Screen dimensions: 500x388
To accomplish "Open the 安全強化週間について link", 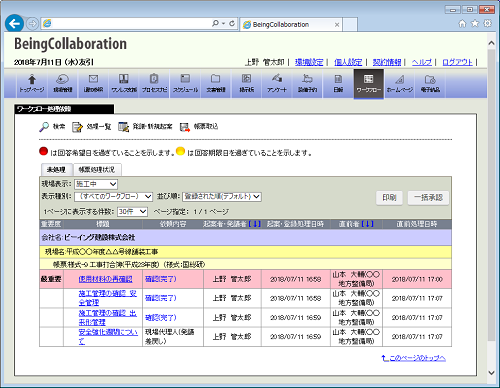I will click(108, 337).
